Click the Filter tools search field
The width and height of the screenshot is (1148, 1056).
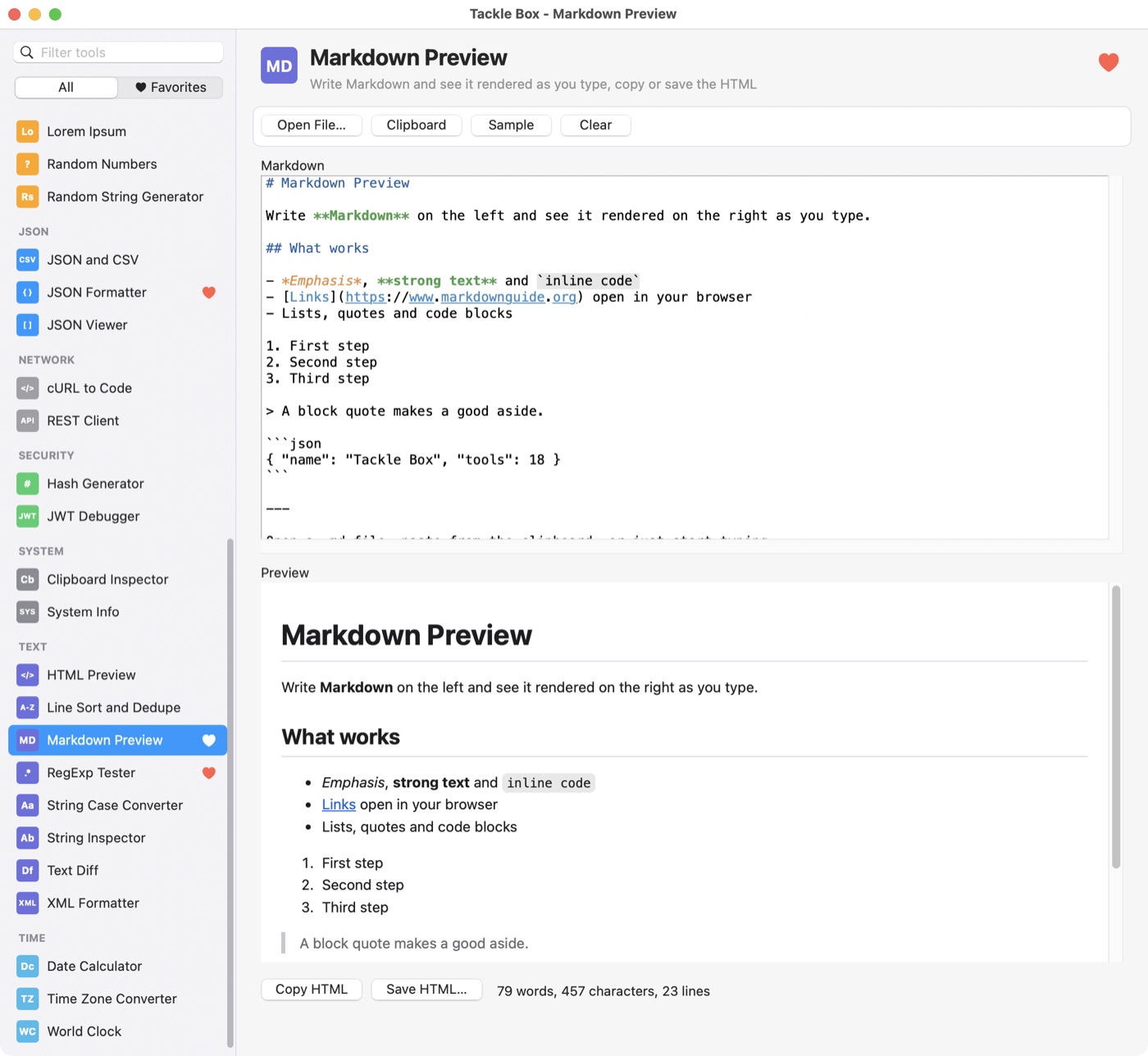coord(118,52)
